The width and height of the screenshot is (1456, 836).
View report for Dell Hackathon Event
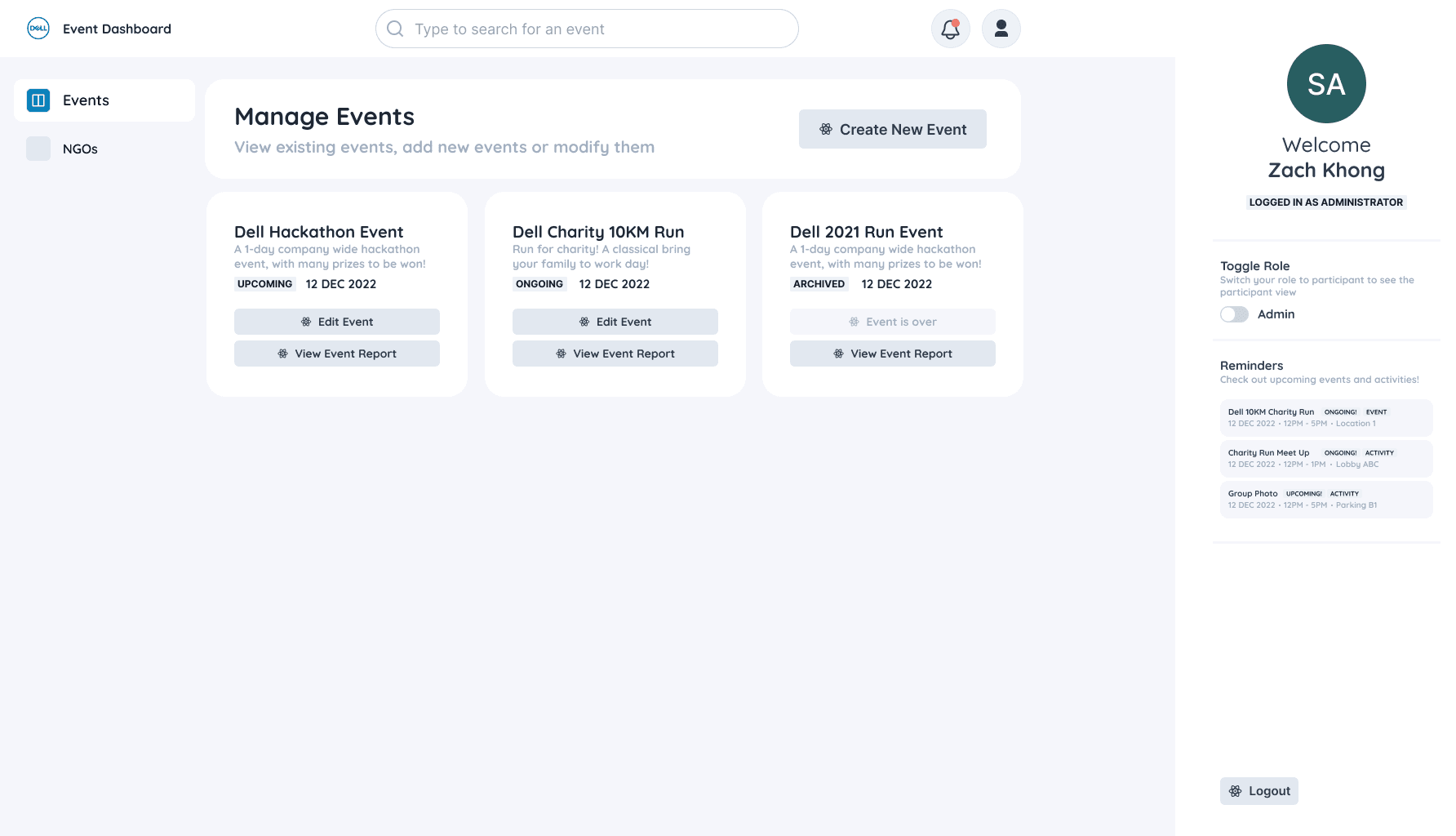(337, 354)
